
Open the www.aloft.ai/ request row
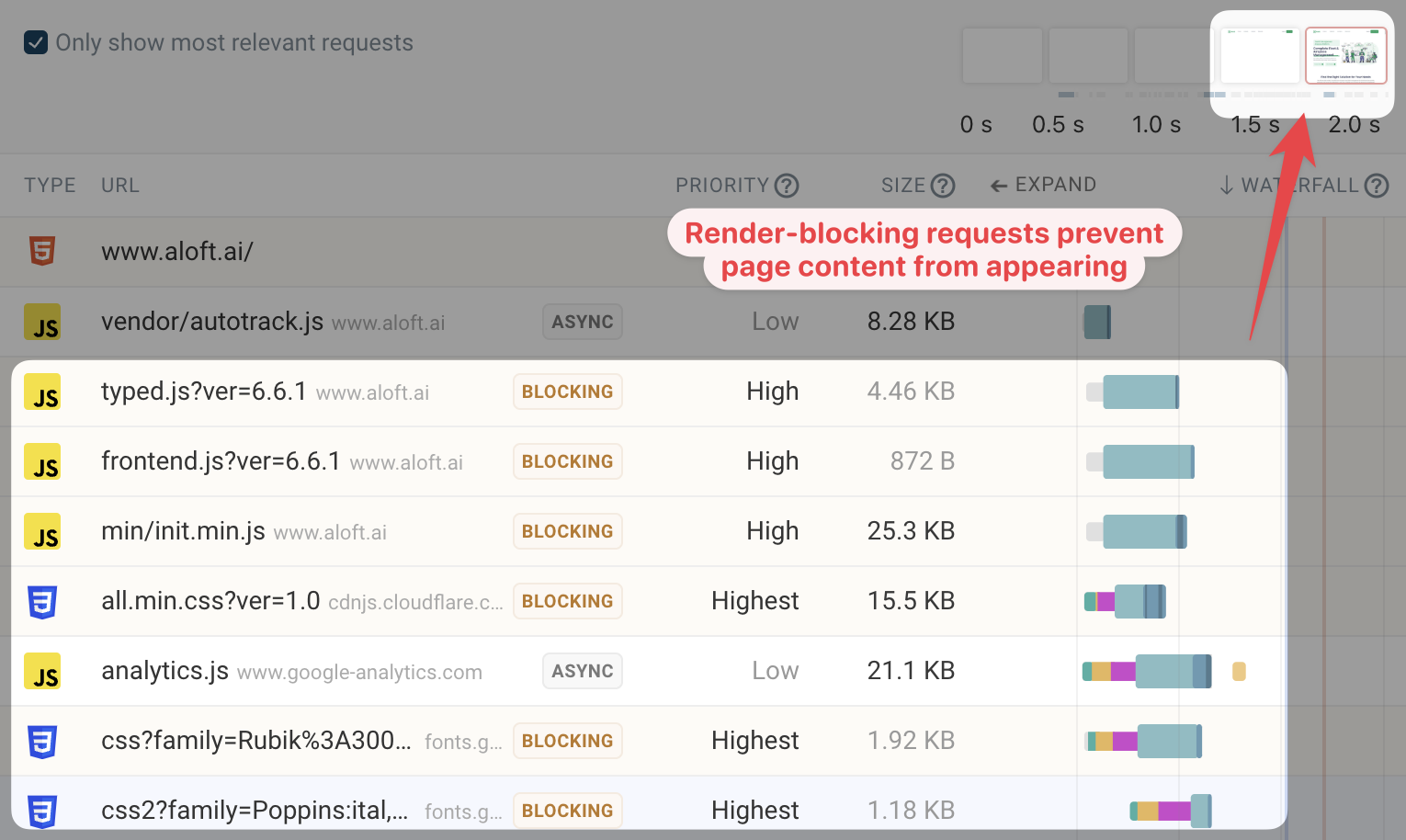pos(177,251)
